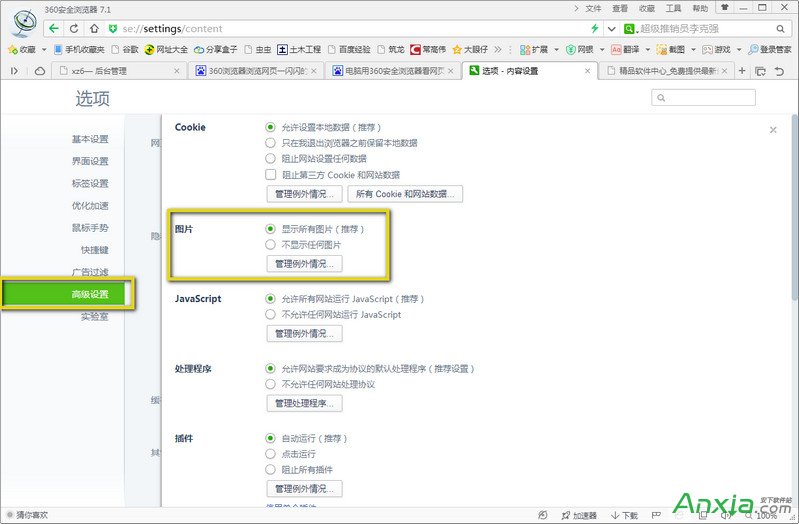Click the sidebar toggle icon left of tabs

tap(14, 71)
